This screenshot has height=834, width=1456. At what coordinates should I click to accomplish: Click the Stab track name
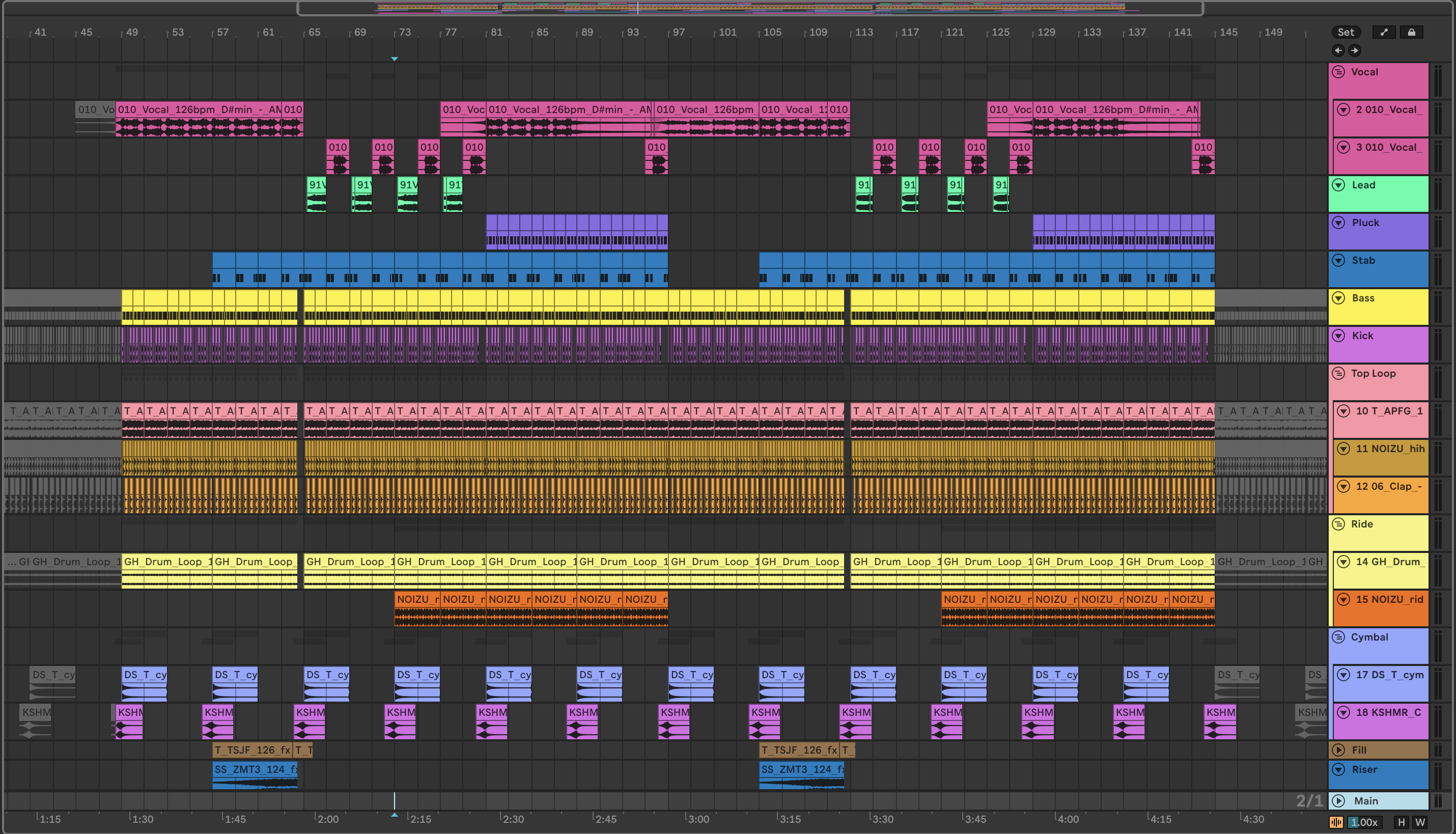point(1363,261)
